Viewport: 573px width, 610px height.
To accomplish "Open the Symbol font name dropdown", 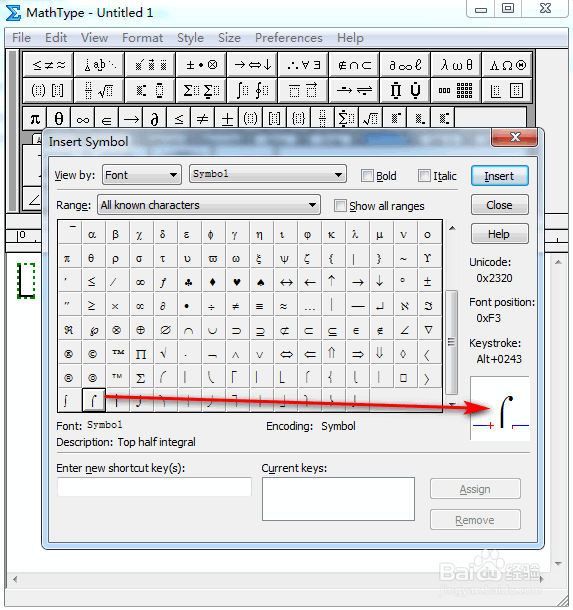I will 268,174.
